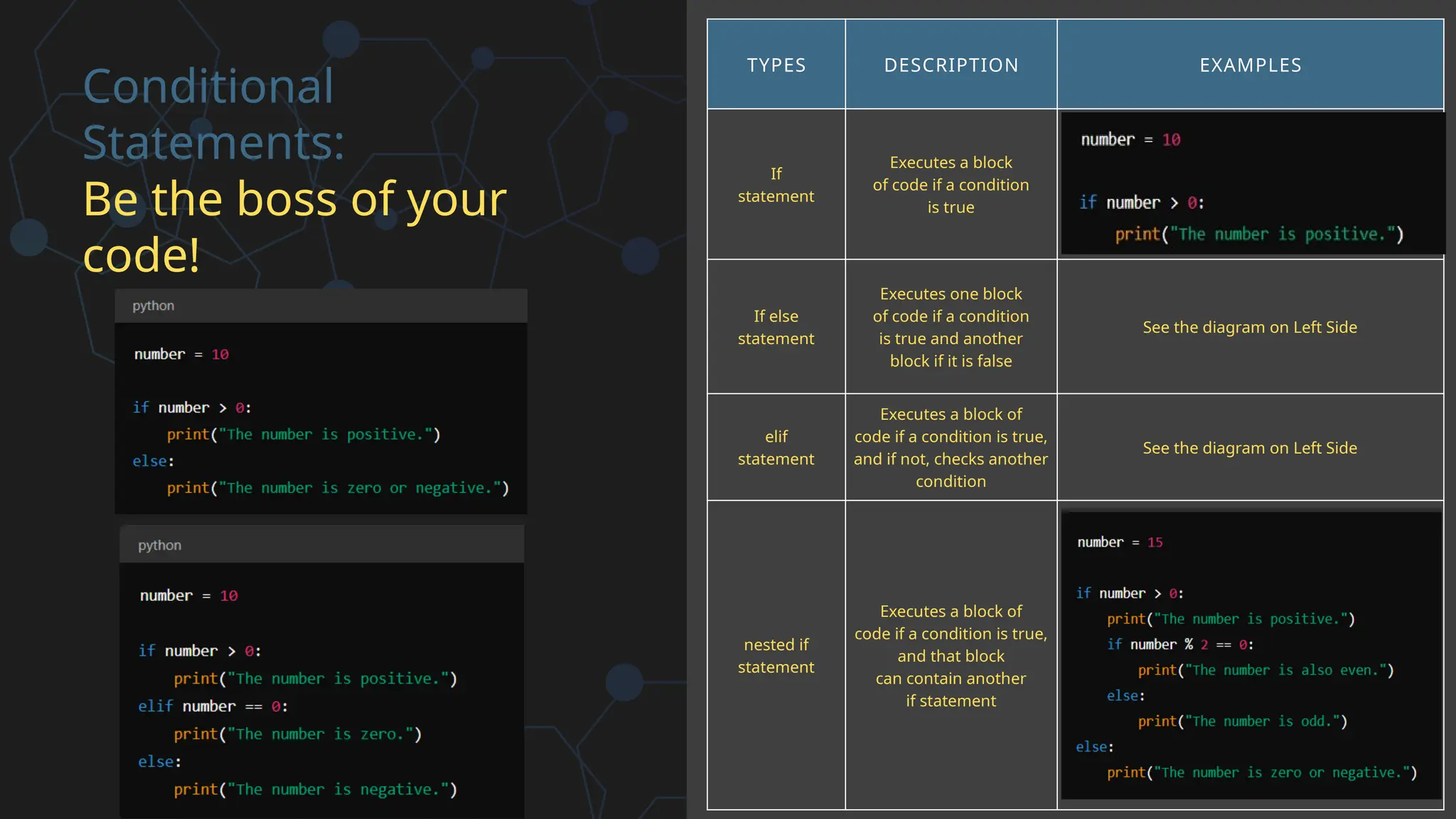
Task: Click 'The number is zero.' print line
Action: point(297,734)
